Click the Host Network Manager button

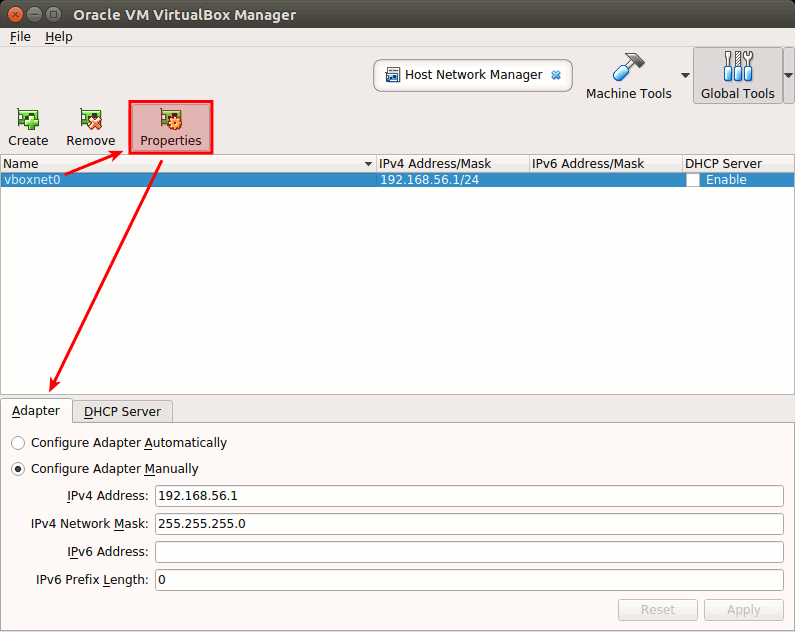coord(473,76)
